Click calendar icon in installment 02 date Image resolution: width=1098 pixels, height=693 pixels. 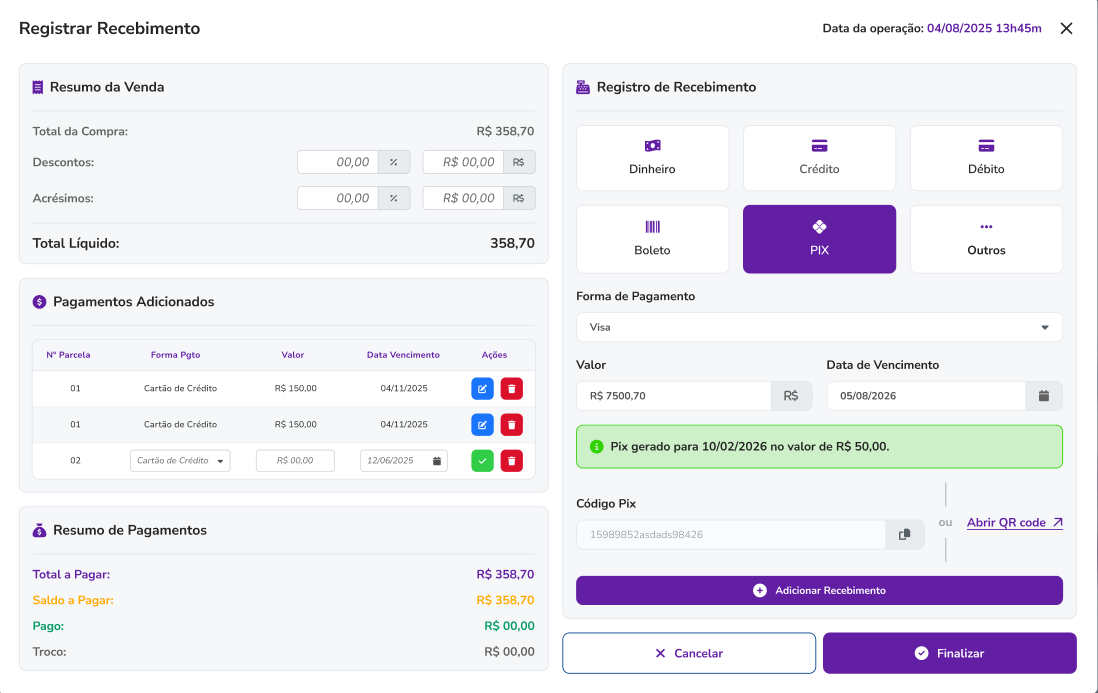point(437,461)
